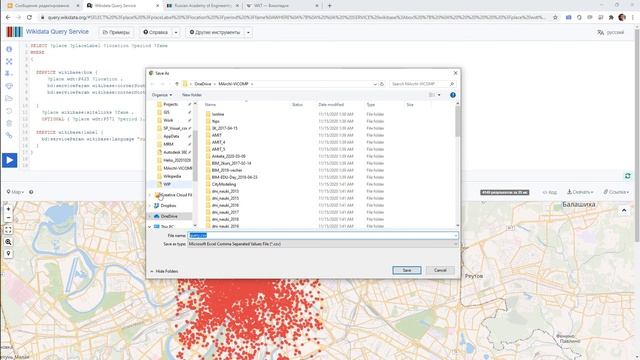Open the link options dropdown
This screenshot has height=360, width=640.
point(616,192)
